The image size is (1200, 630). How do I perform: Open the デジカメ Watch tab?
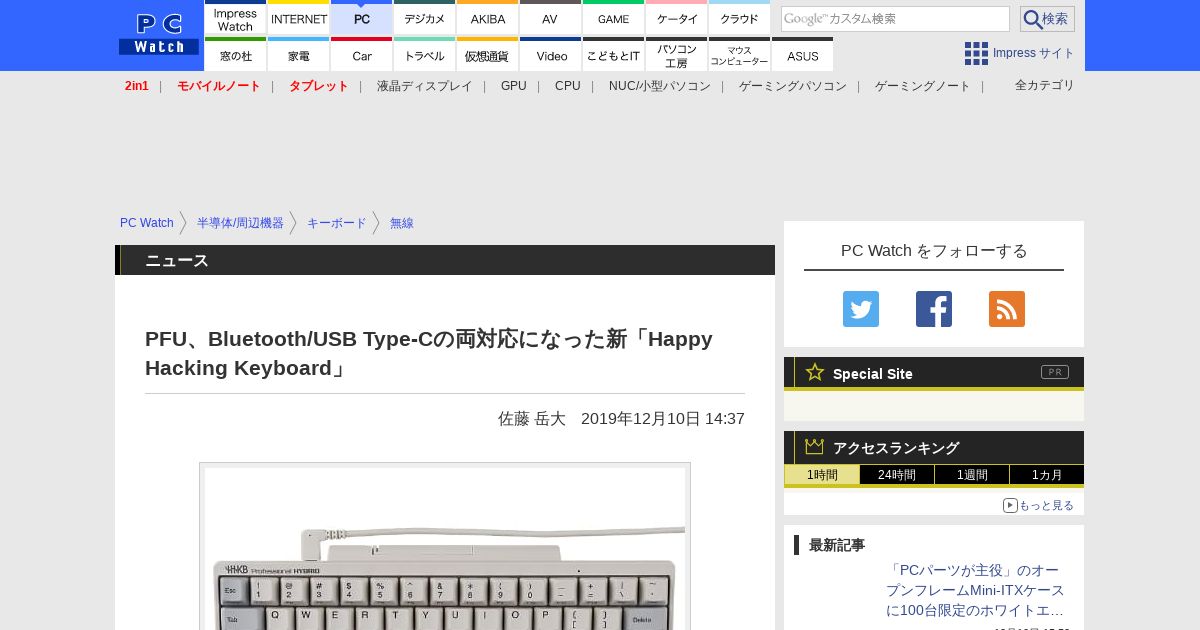[425, 17]
